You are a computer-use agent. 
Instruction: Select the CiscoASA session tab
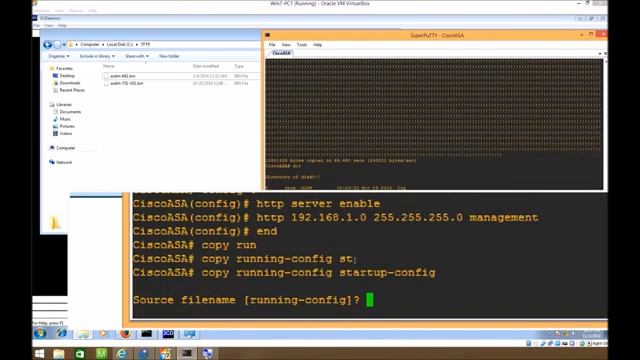click(281, 53)
